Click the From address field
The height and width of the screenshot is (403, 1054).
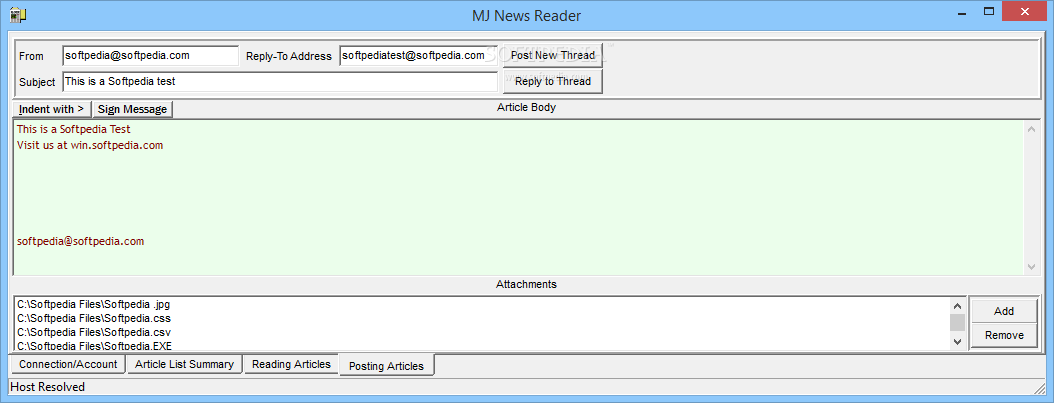pos(151,56)
